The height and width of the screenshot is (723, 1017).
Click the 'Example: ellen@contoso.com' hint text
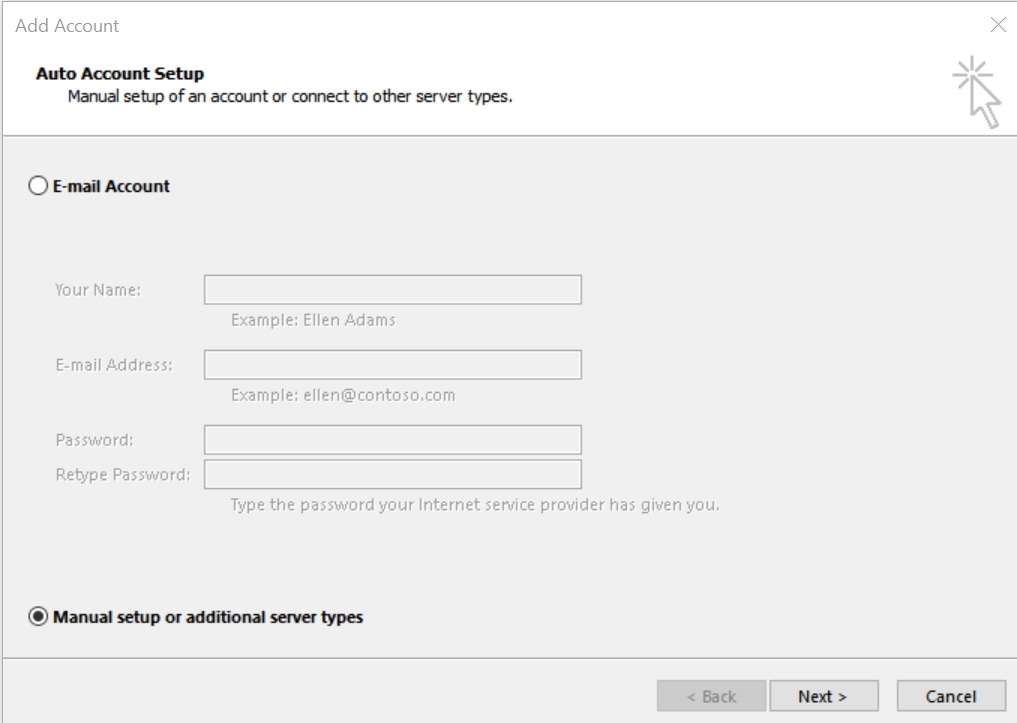pyautogui.click(x=343, y=396)
